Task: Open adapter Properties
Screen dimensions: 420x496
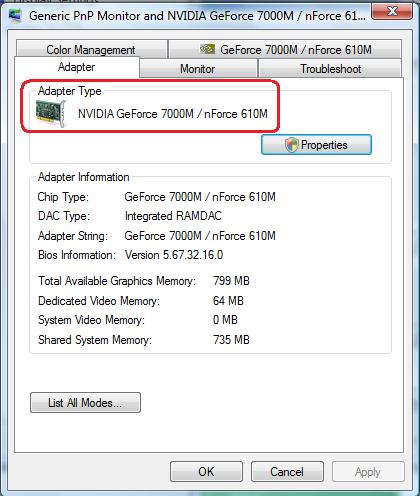Action: coord(316,145)
